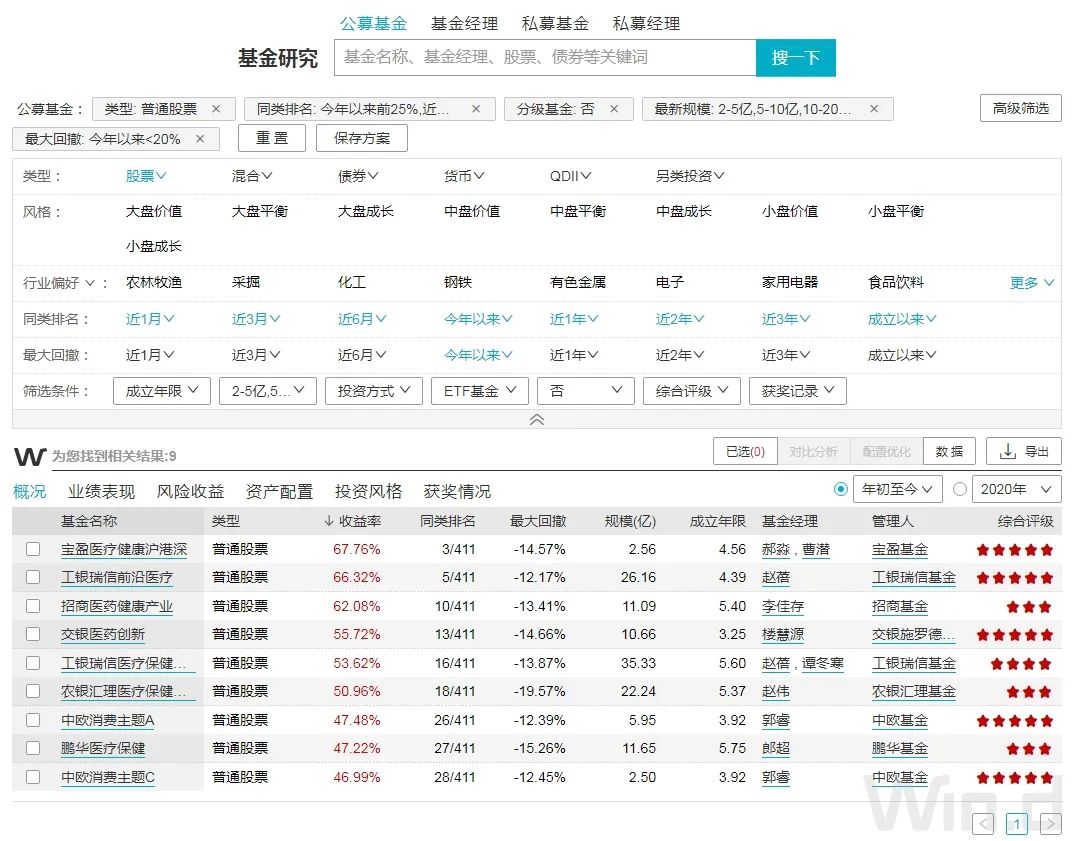Check the box for 中欧消费主题A
Viewport: 1073px width, 841px height.
point(33,720)
